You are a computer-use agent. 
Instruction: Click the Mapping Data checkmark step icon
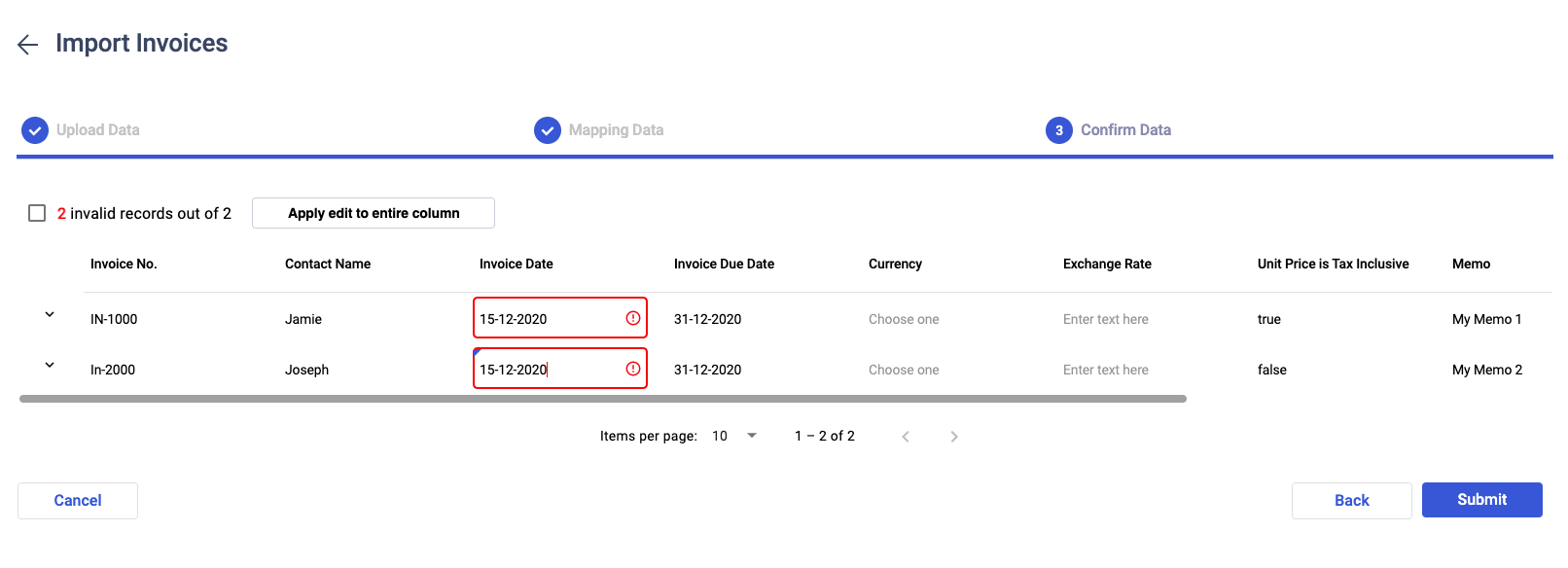click(x=548, y=130)
